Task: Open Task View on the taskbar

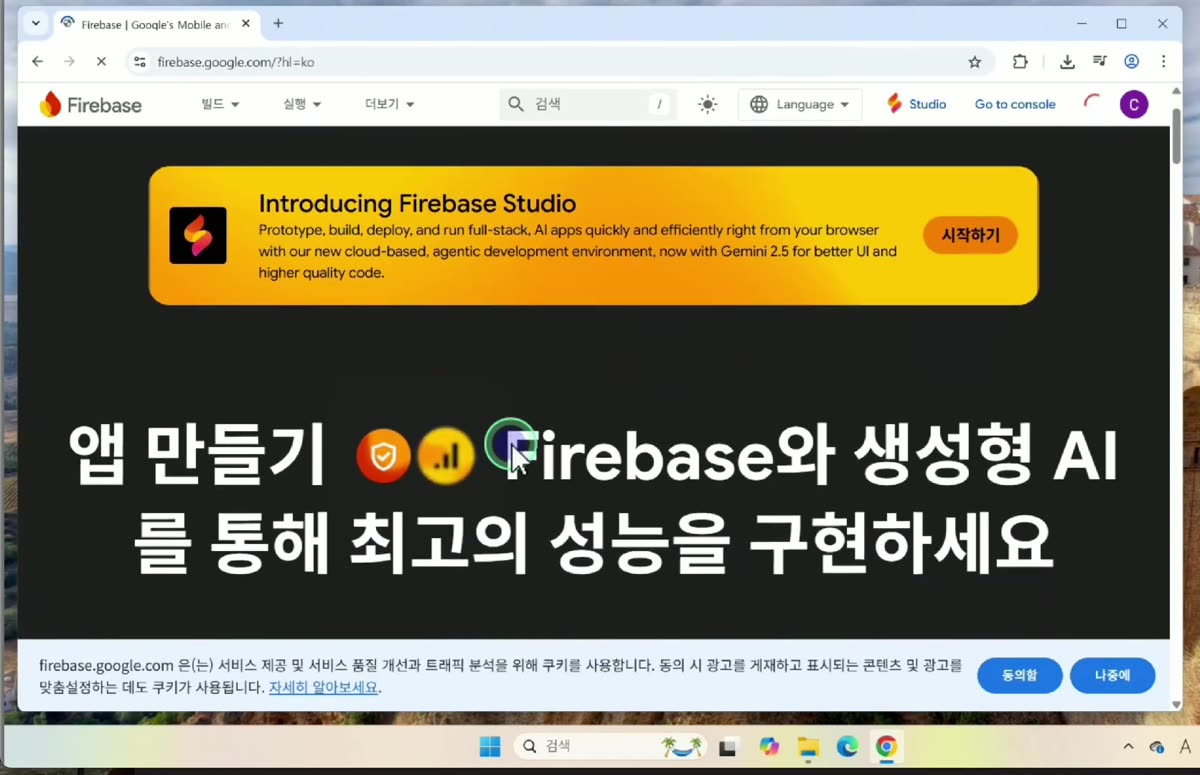Action: [729, 746]
